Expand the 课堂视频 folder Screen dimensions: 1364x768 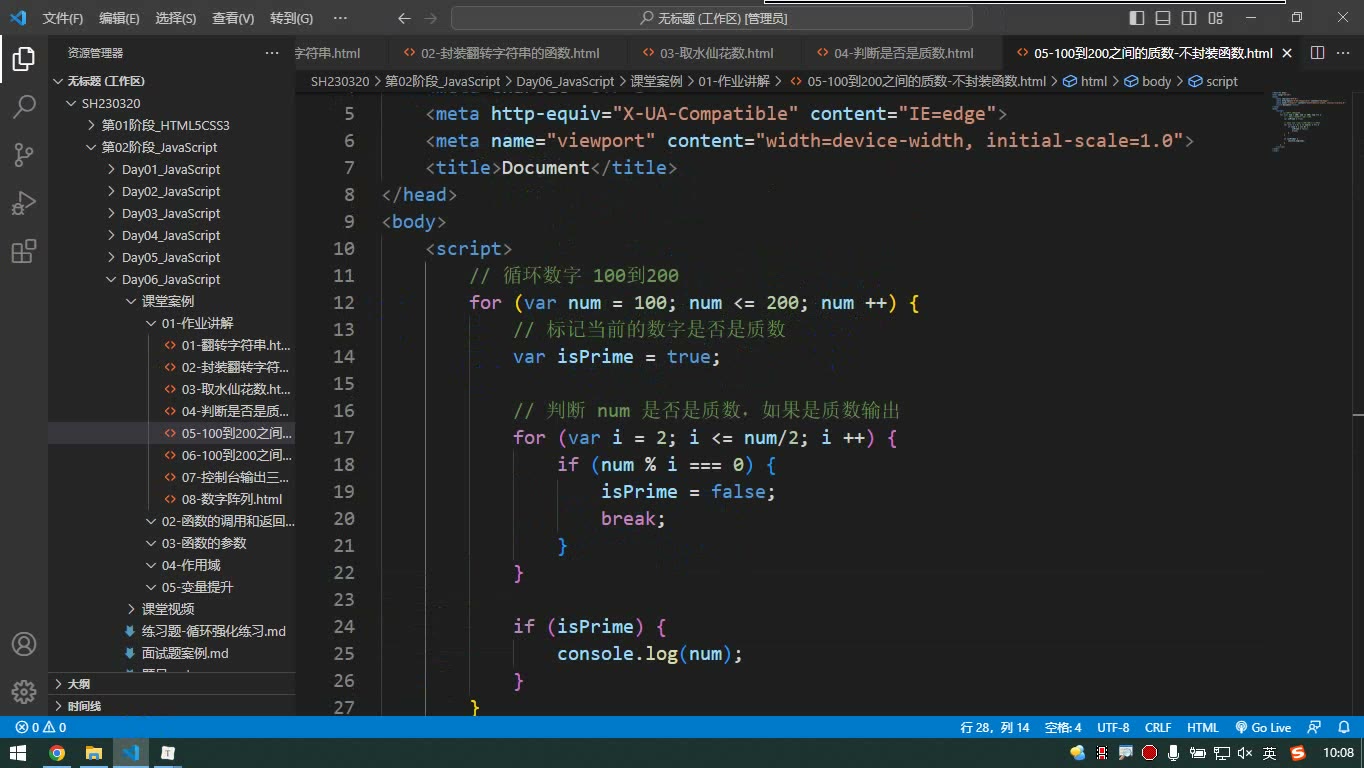coord(168,609)
